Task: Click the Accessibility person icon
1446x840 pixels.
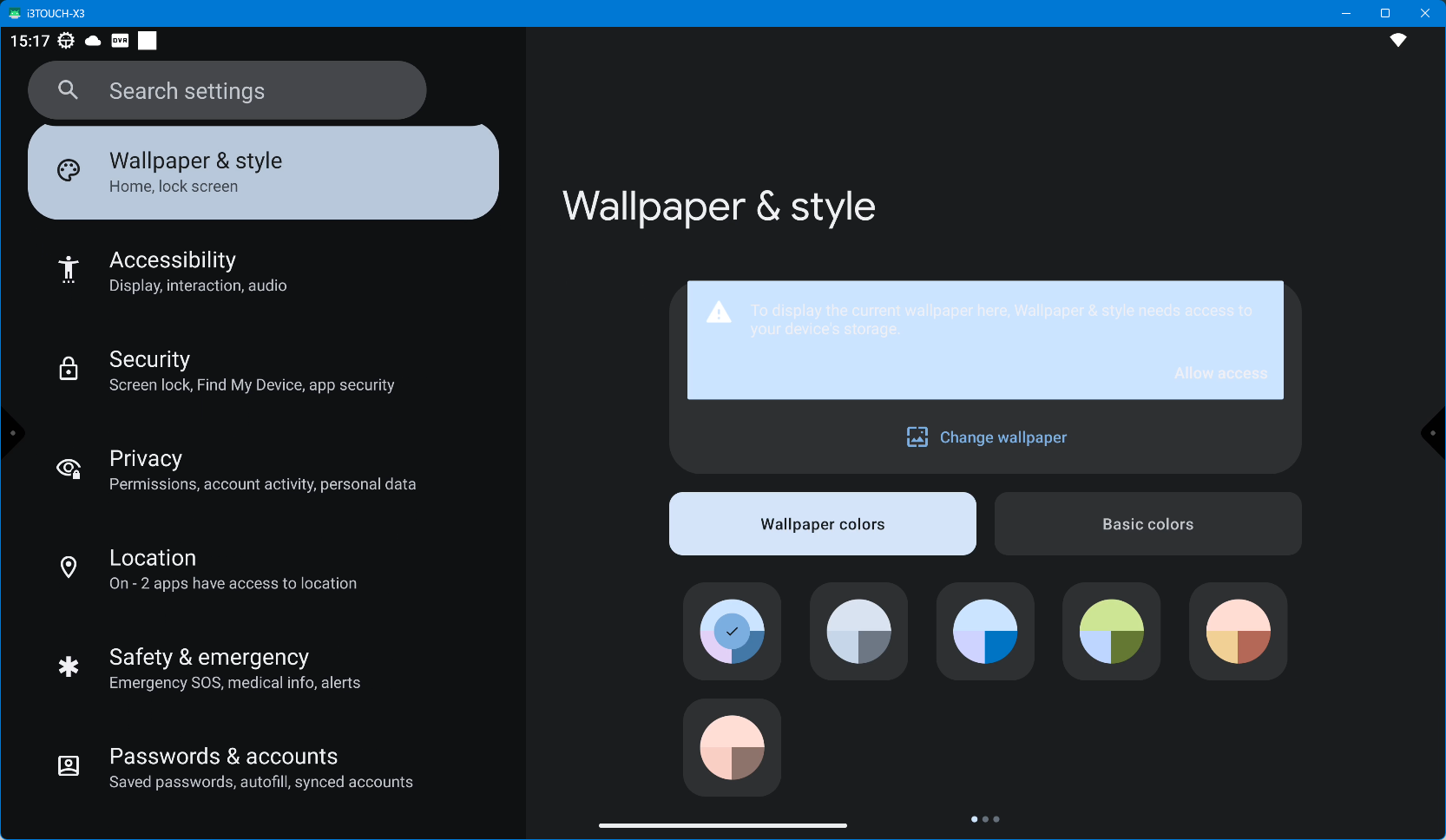Action: click(x=69, y=270)
